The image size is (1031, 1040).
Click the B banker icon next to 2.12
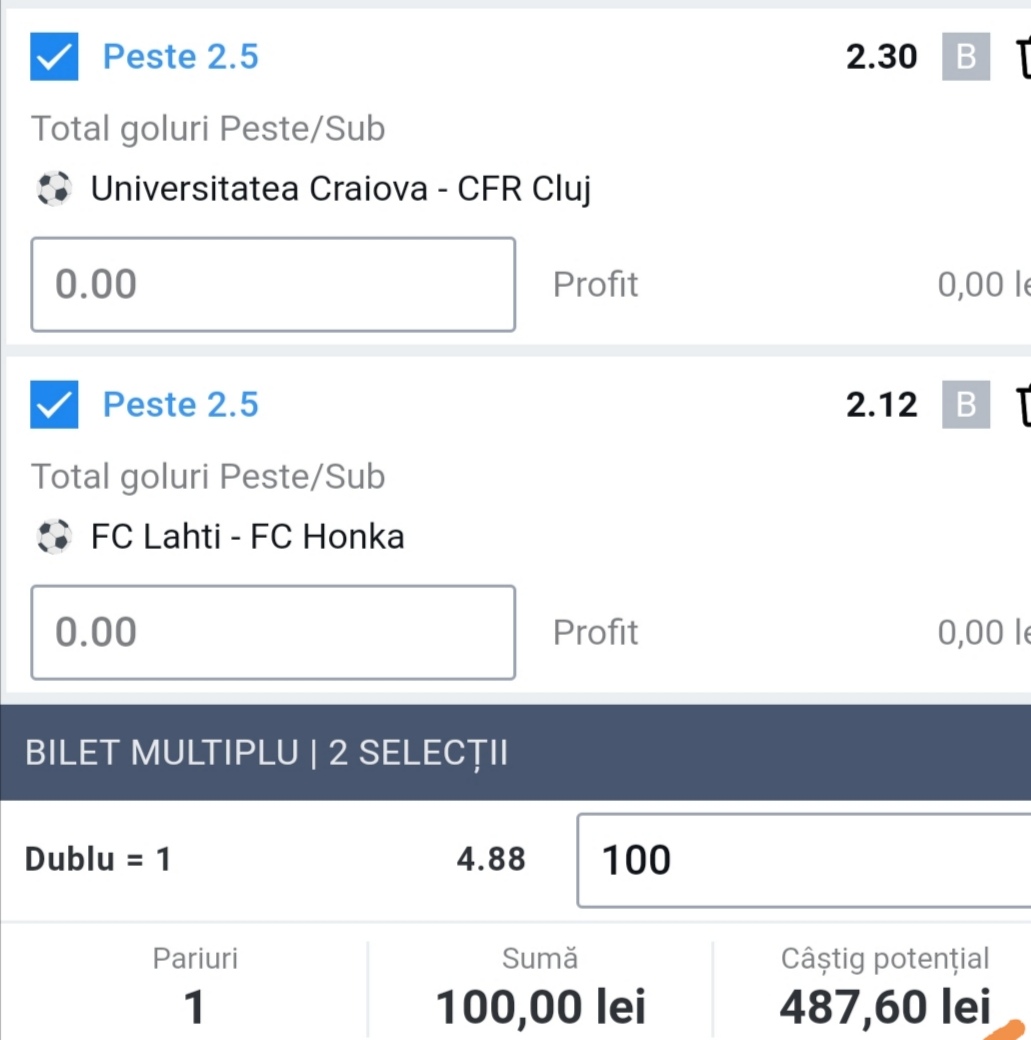pyautogui.click(x=966, y=405)
